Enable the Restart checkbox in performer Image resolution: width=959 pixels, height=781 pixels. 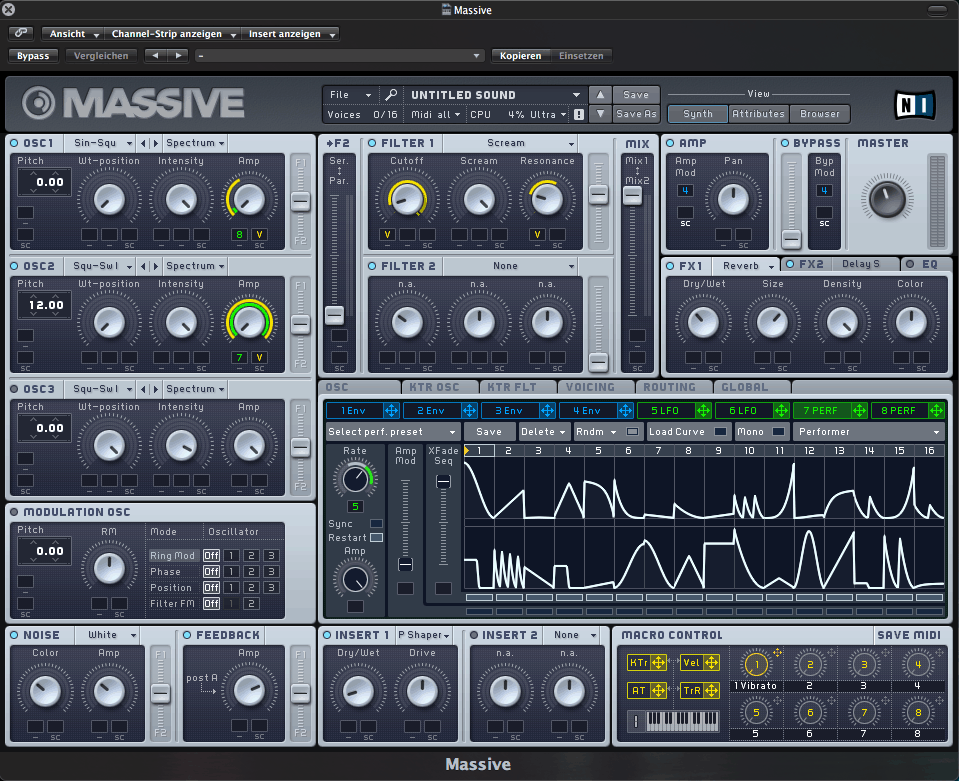[x=376, y=537]
